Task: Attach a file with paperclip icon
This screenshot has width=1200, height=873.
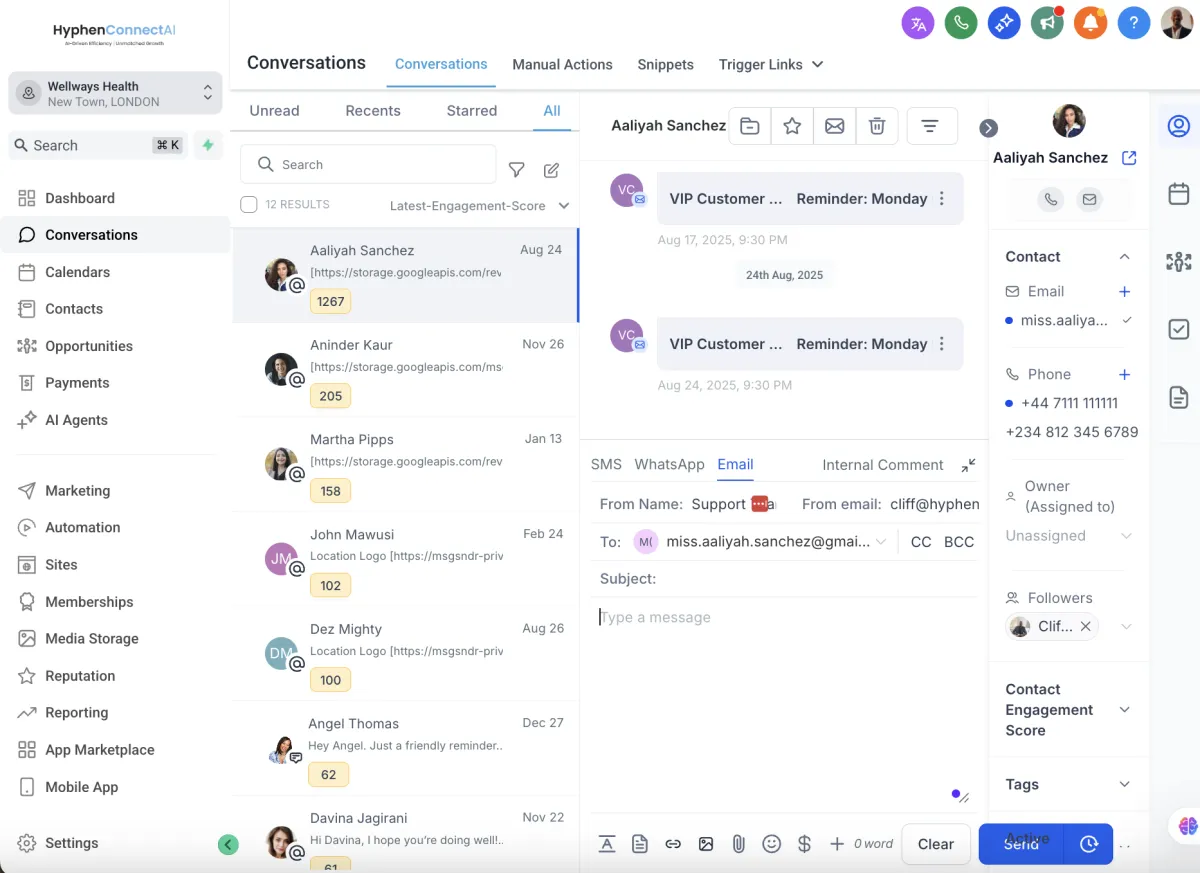Action: point(739,844)
